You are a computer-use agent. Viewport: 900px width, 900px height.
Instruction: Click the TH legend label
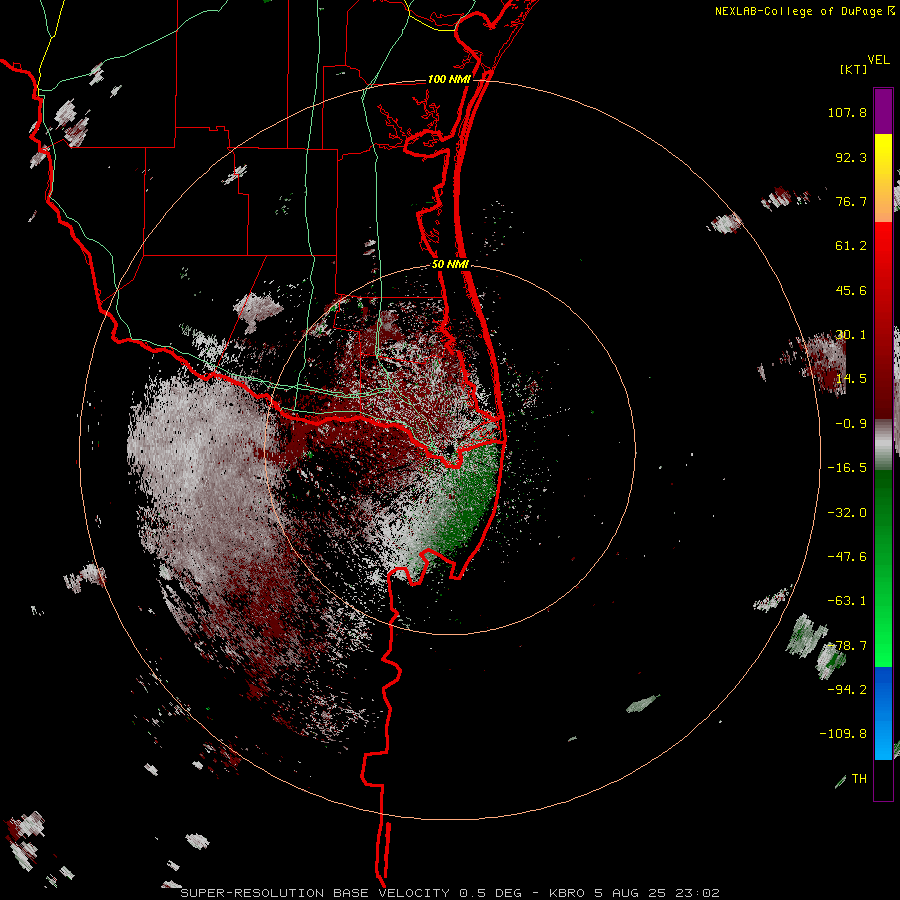click(859, 779)
